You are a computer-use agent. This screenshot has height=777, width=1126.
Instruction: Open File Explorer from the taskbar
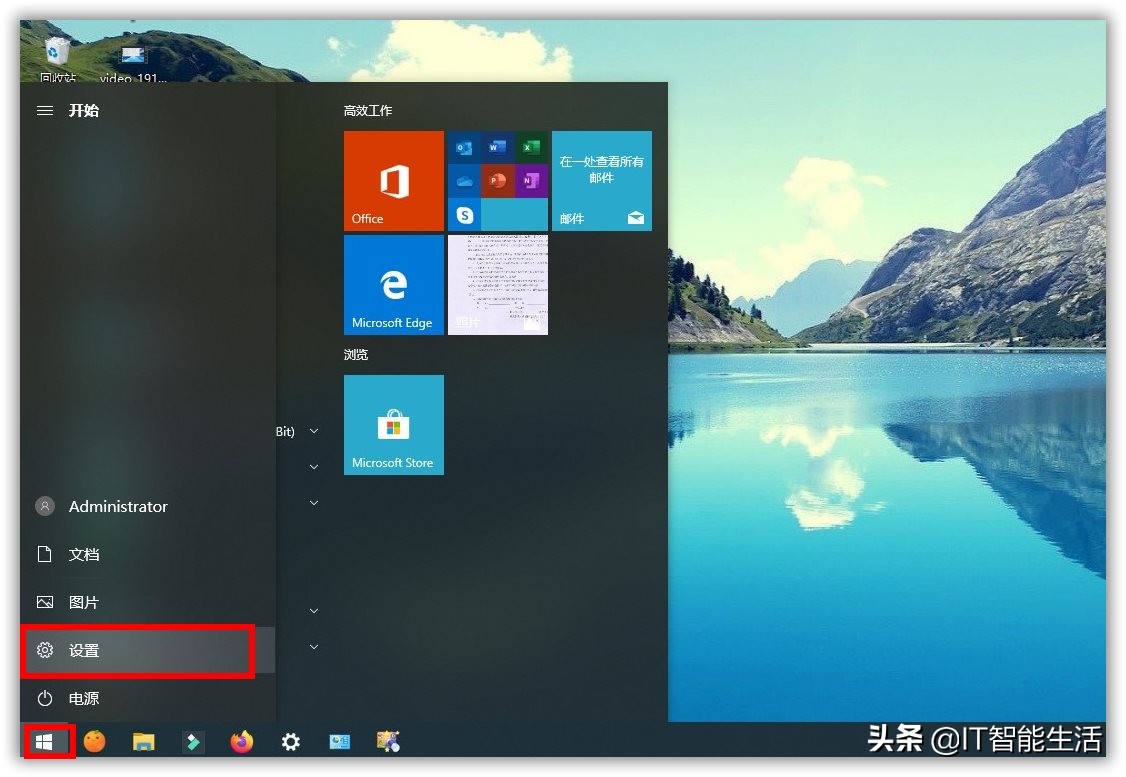(x=144, y=742)
